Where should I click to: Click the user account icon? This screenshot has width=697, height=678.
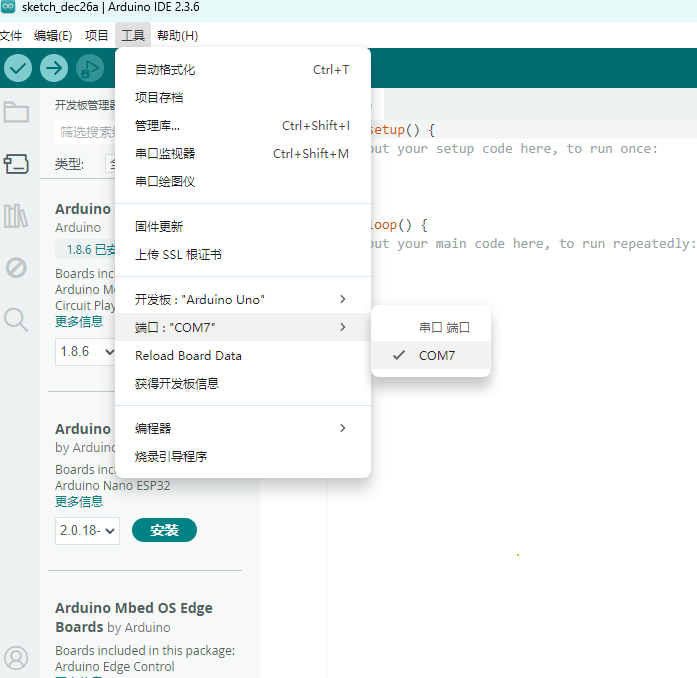[x=16, y=658]
